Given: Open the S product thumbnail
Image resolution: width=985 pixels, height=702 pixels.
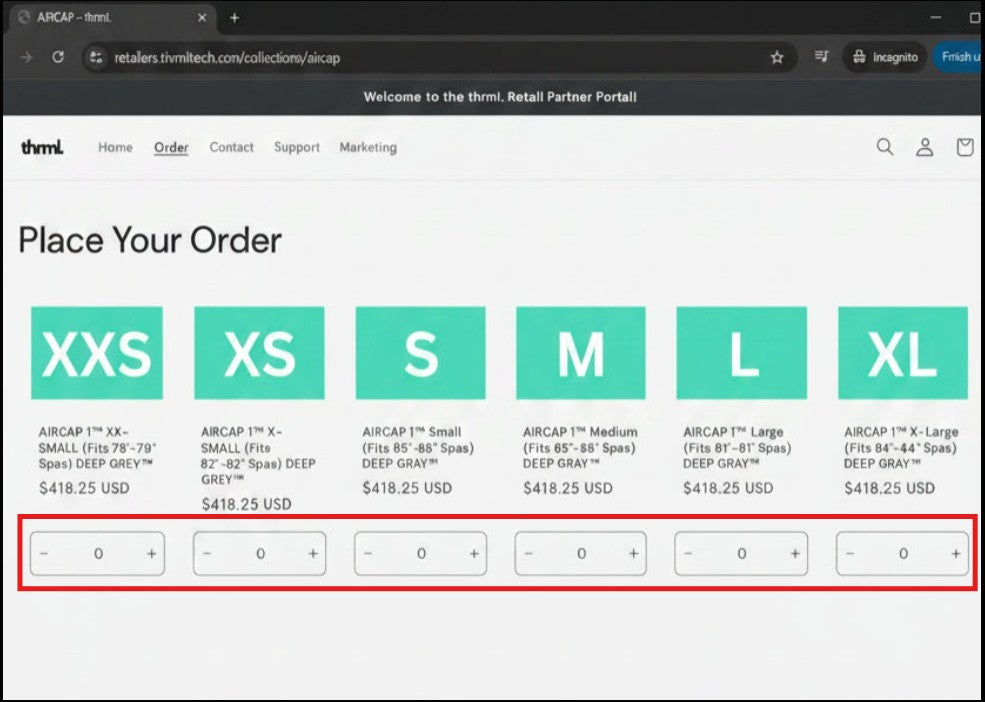Looking at the screenshot, I should point(420,353).
